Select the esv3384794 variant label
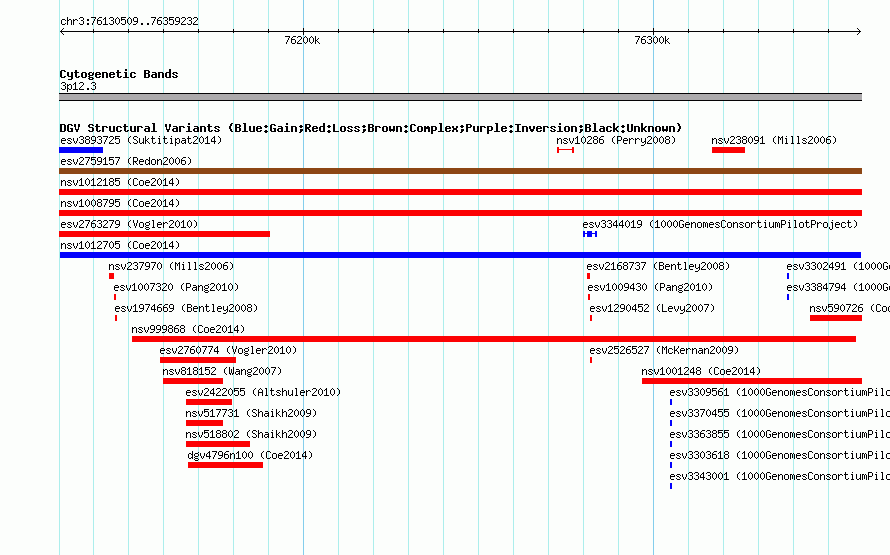This screenshot has width=890, height=555. (x=838, y=287)
